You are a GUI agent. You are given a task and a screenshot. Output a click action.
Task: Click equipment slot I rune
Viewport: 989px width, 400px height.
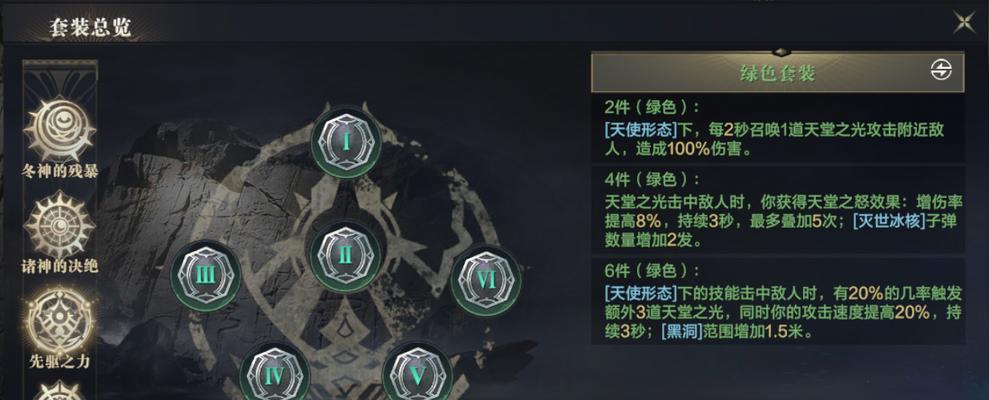346,141
